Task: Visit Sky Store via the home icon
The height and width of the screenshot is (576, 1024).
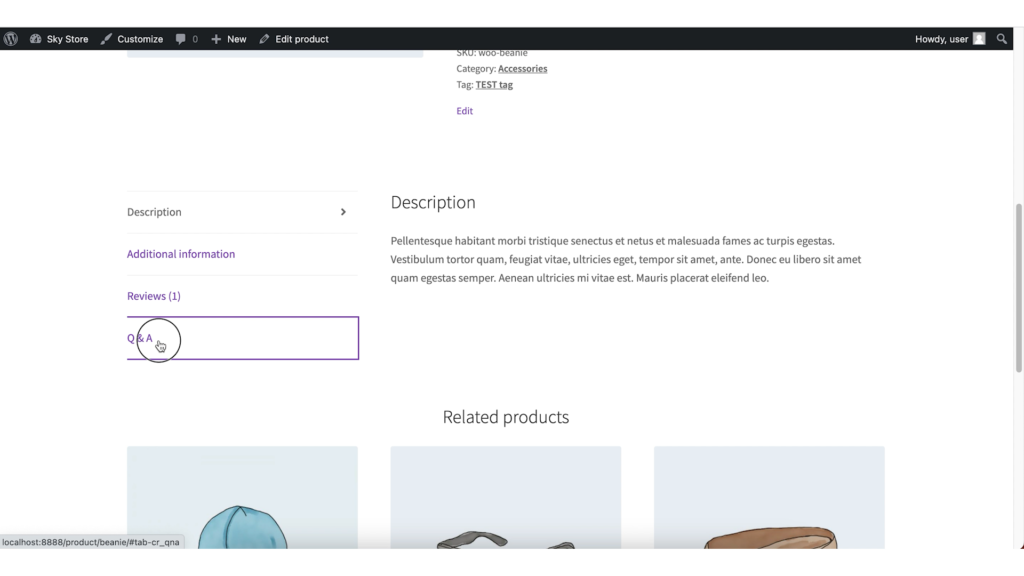Action: click(60, 38)
